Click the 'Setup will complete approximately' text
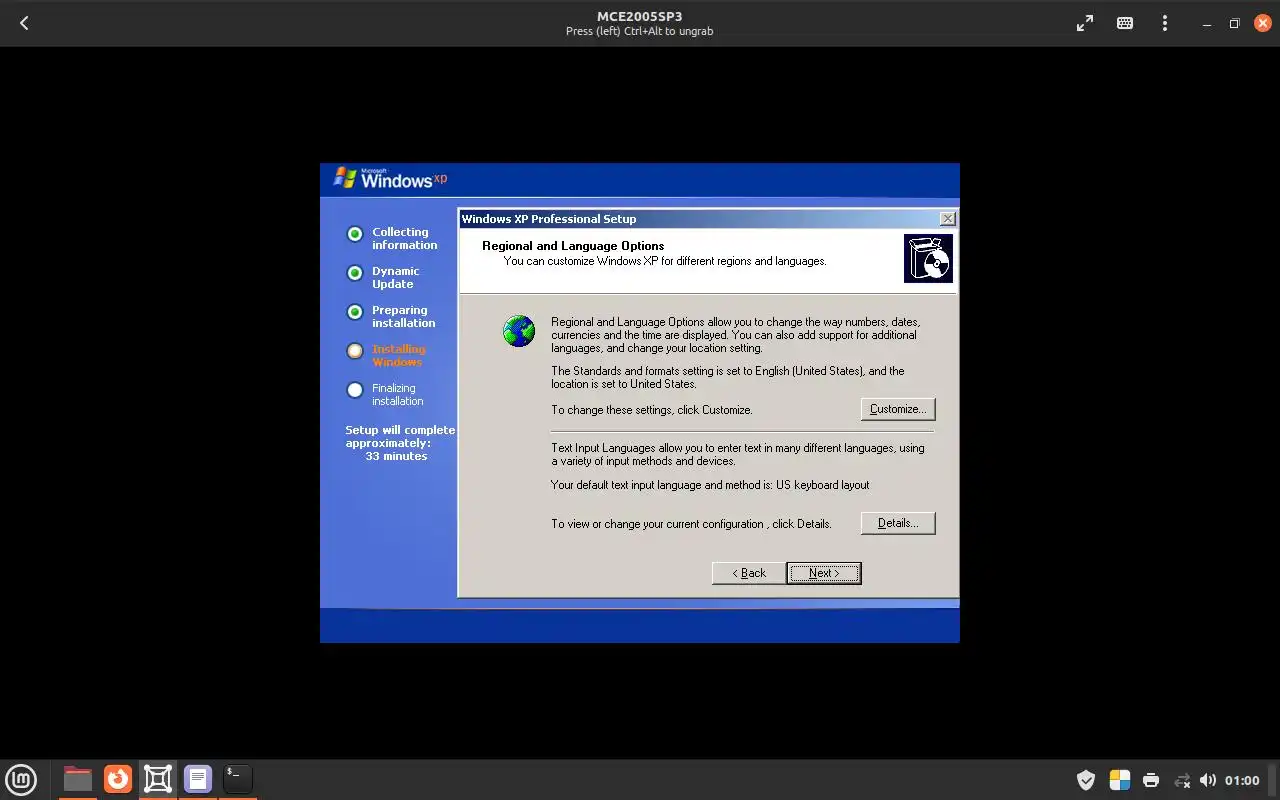The width and height of the screenshot is (1280, 800). 400,436
